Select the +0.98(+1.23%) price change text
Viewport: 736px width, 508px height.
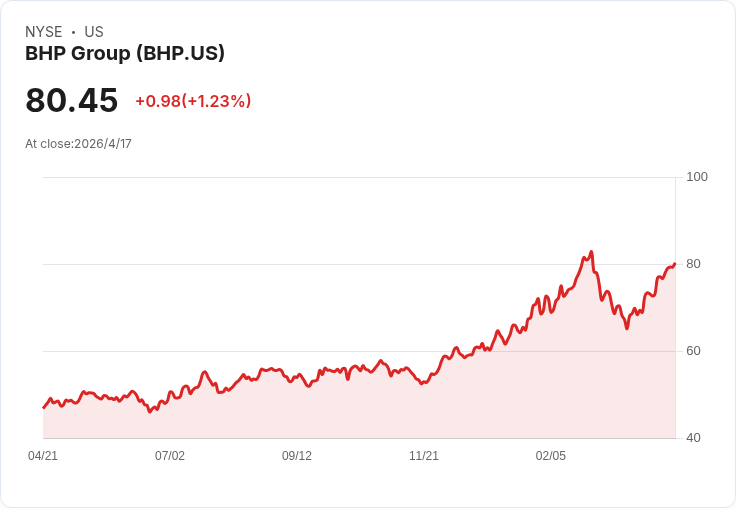pos(193,101)
